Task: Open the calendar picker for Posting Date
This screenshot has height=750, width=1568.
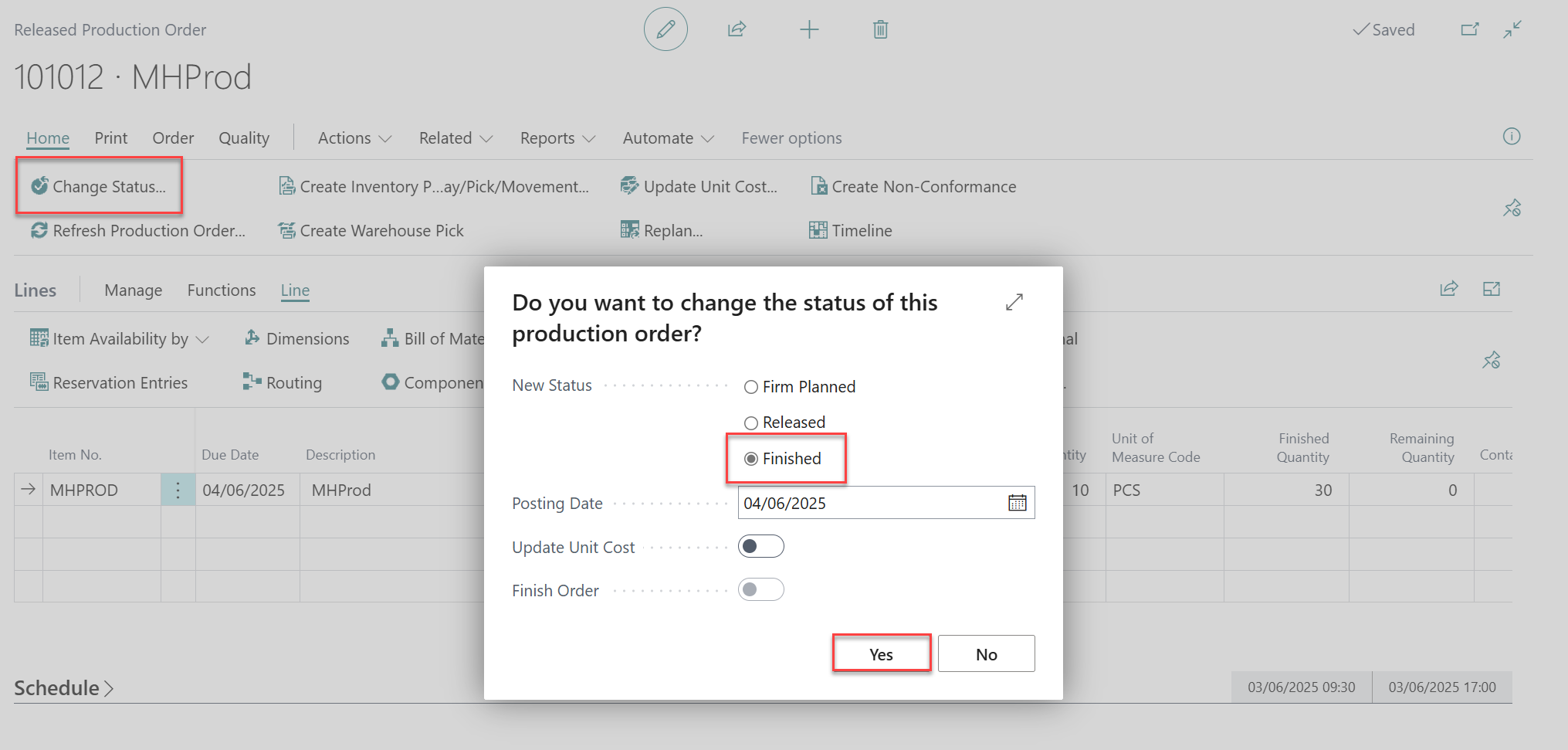Action: click(1017, 503)
